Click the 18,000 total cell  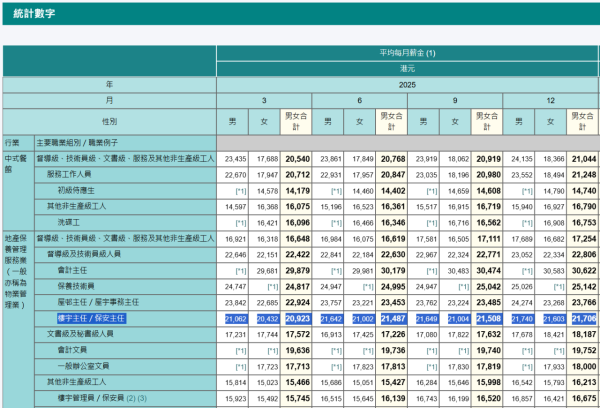click(582, 366)
